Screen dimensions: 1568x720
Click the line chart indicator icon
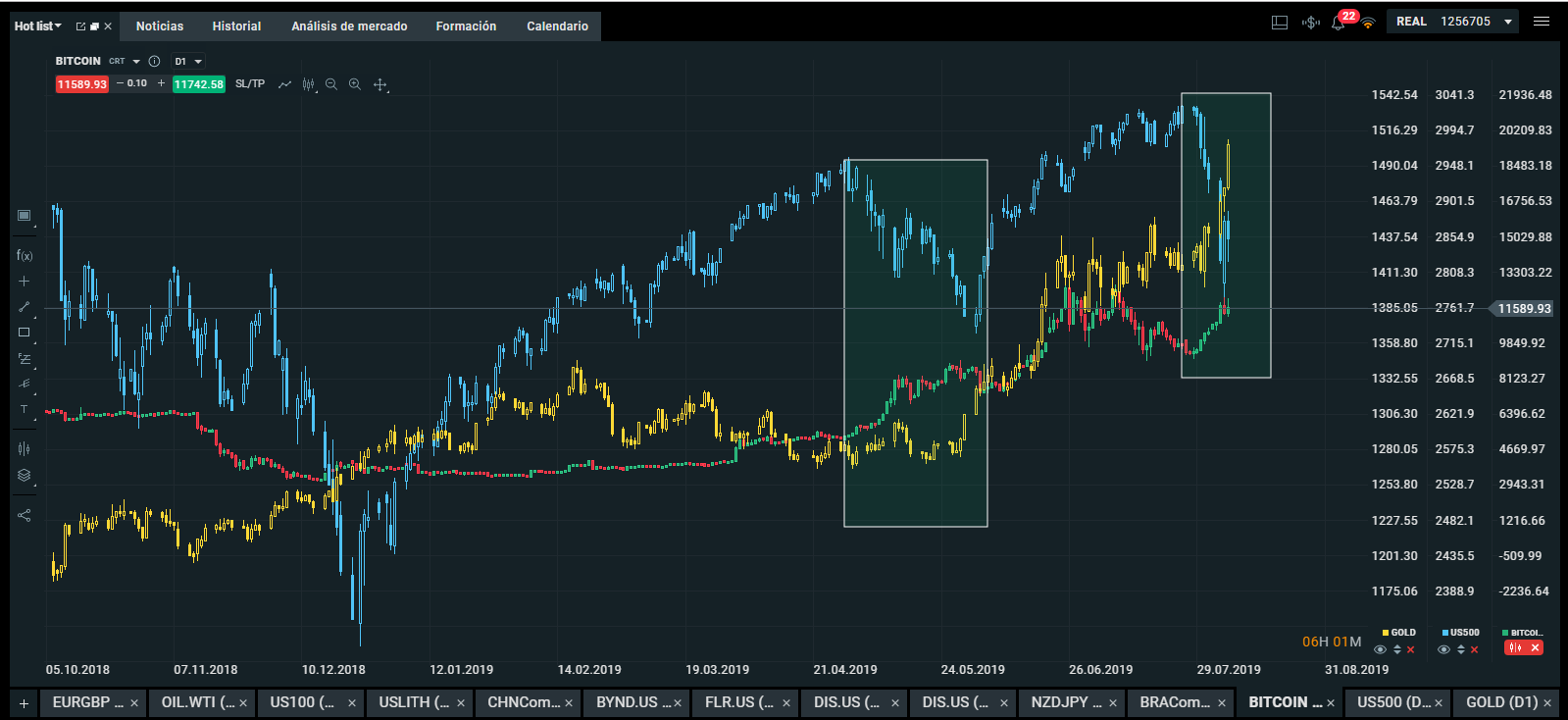tap(284, 84)
